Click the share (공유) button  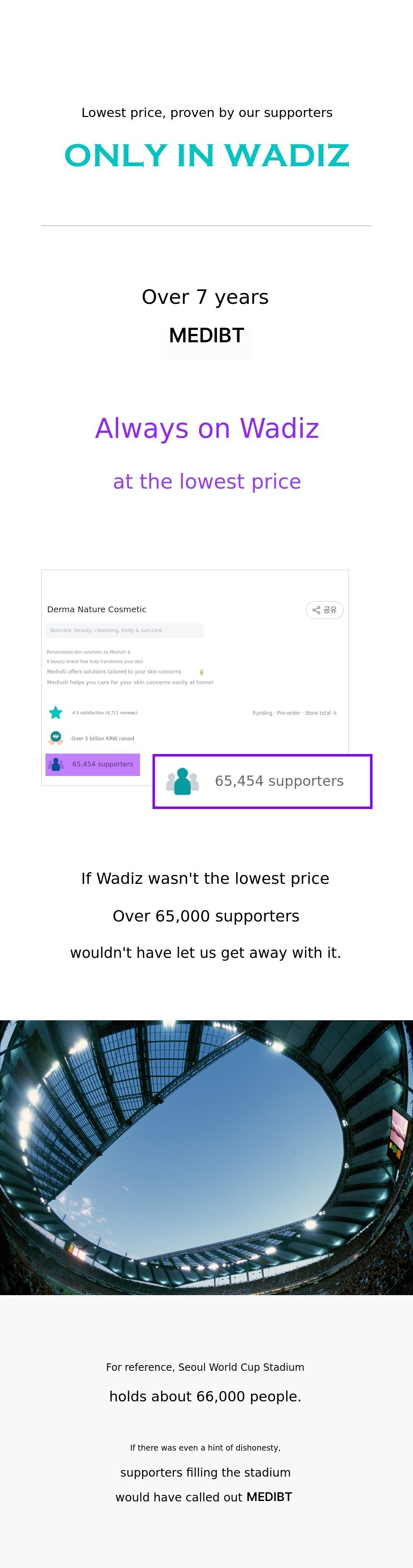[x=324, y=610]
